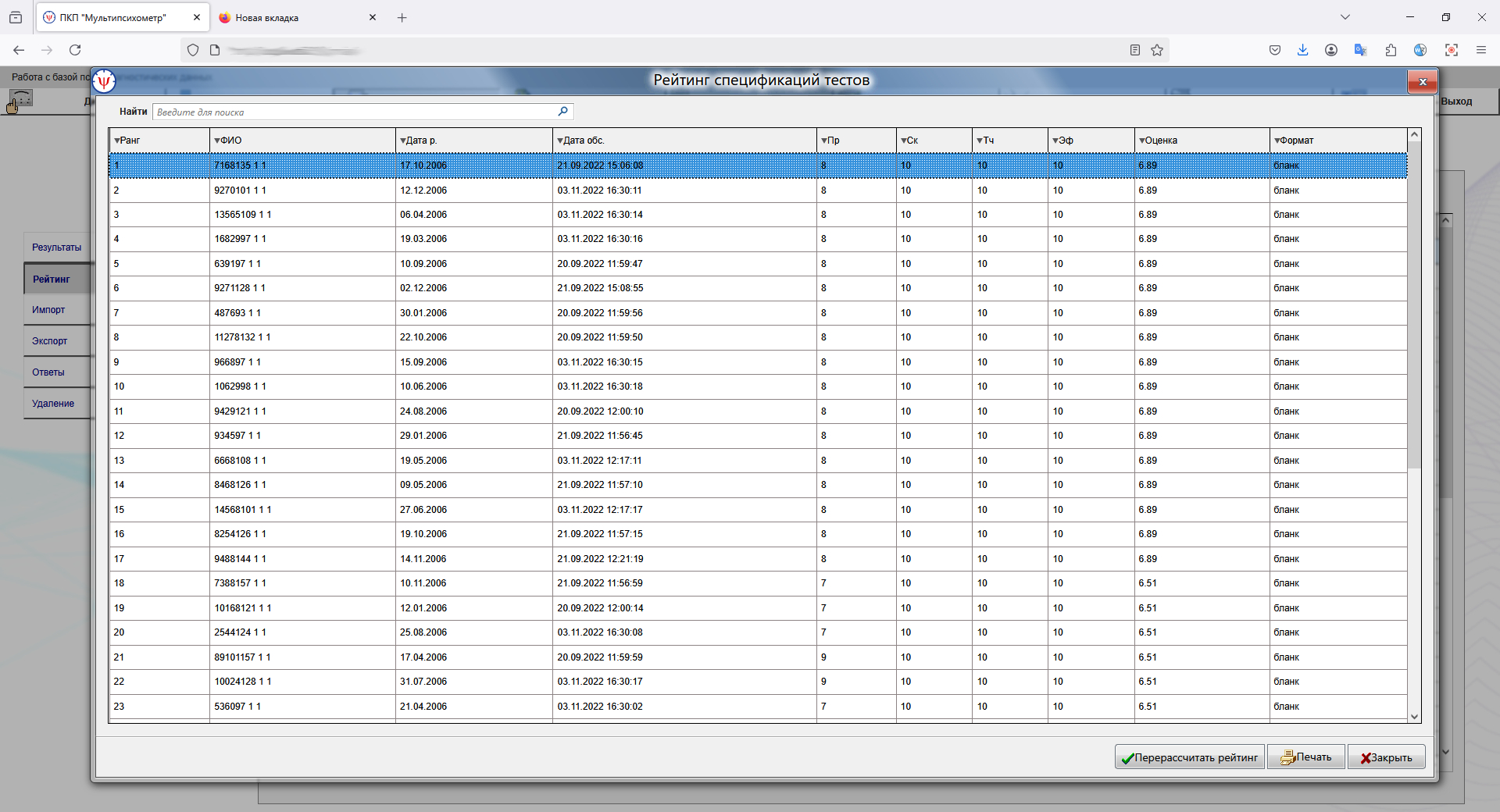Toggle reader view icon in address bar
1500x812 pixels.
coord(1135,50)
